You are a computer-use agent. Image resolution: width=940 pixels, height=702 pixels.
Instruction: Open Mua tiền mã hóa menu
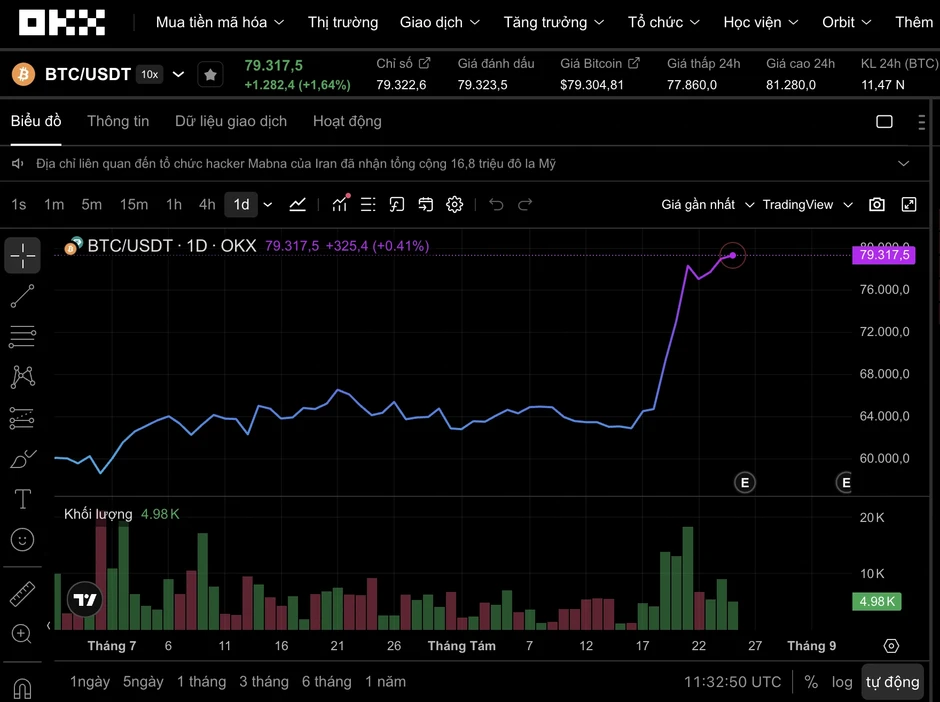(219, 23)
